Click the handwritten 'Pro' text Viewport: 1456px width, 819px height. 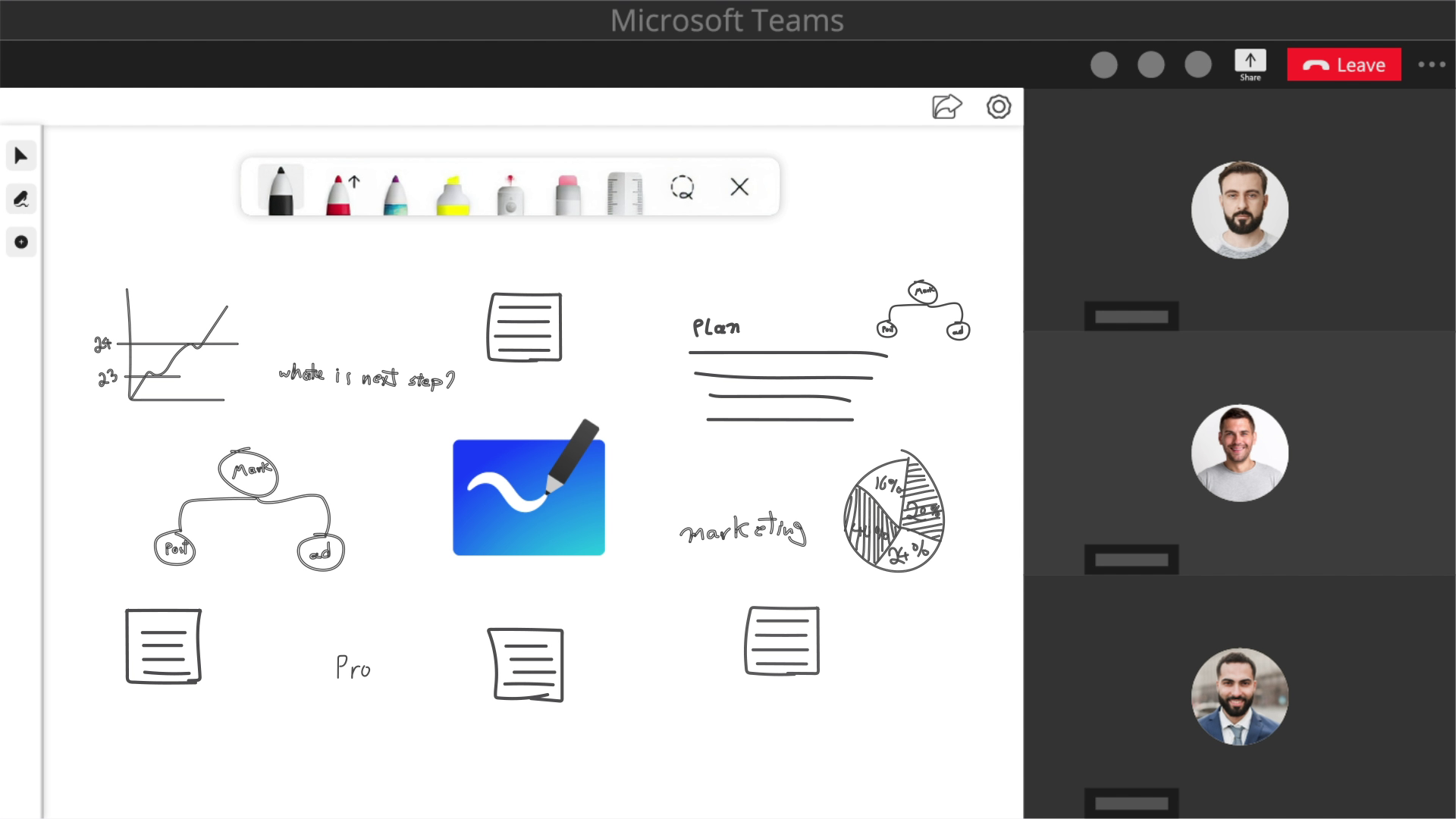[353, 667]
